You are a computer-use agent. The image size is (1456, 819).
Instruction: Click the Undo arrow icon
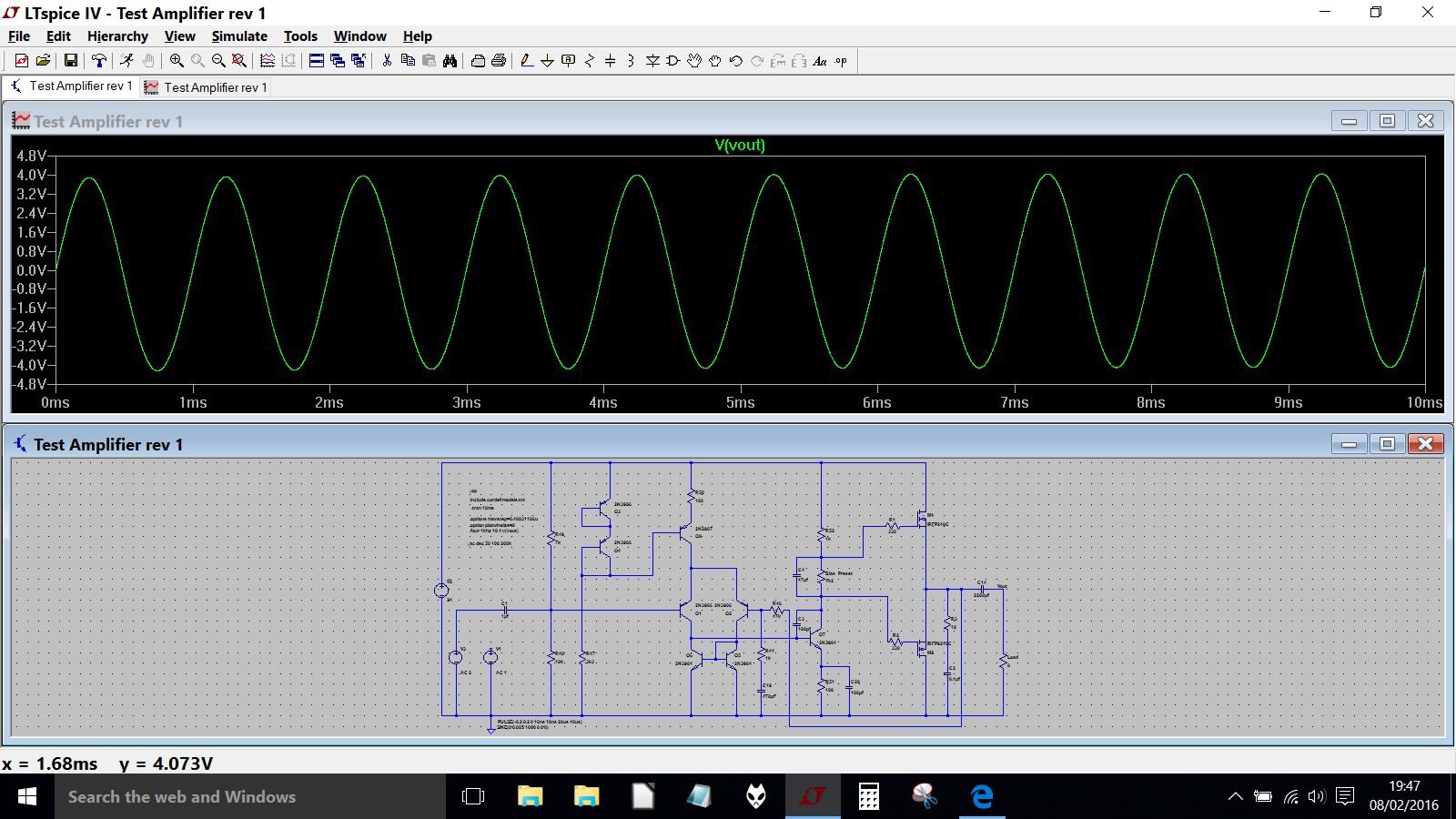point(736,61)
